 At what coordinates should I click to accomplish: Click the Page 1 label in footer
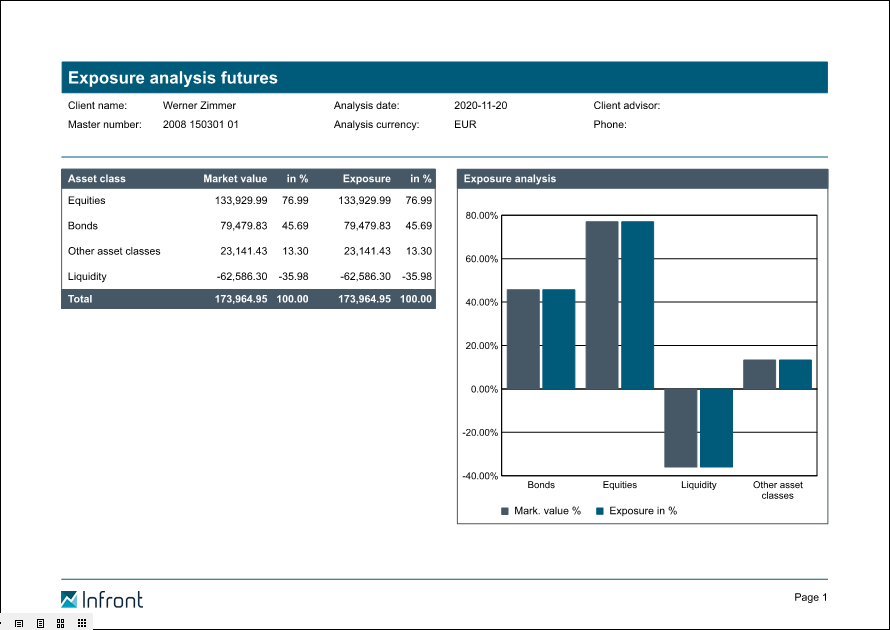click(811, 597)
